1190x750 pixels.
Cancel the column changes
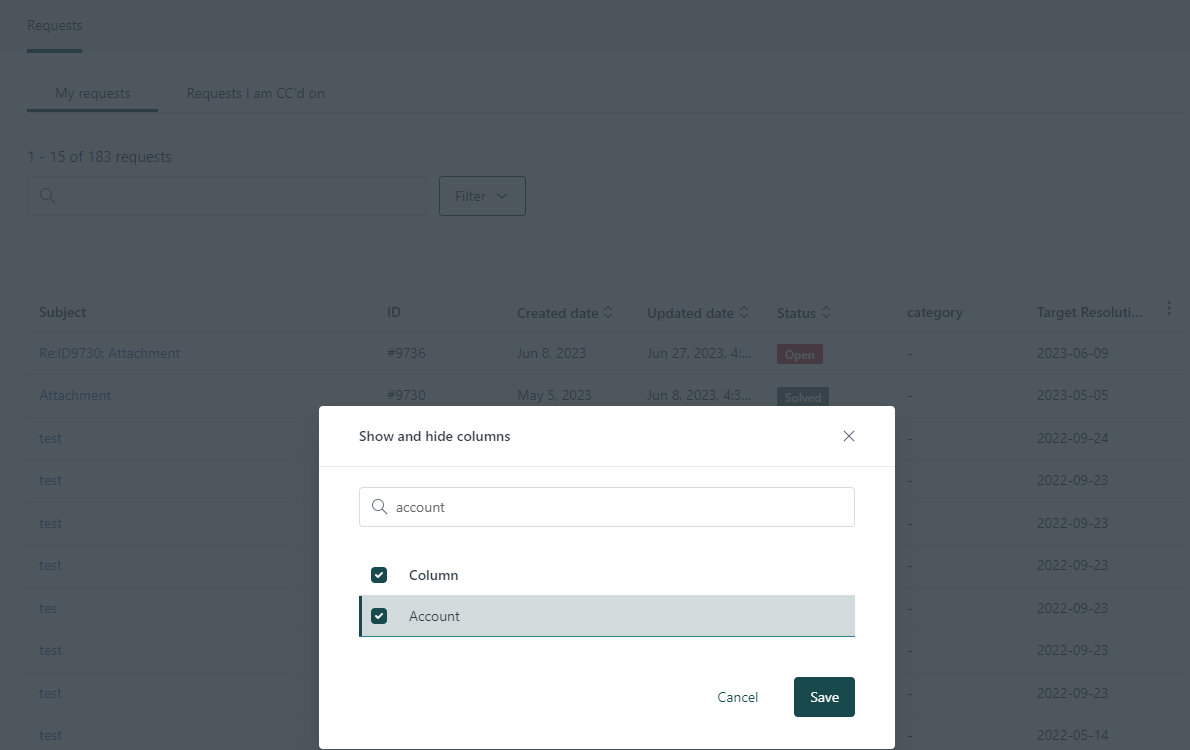(x=738, y=697)
